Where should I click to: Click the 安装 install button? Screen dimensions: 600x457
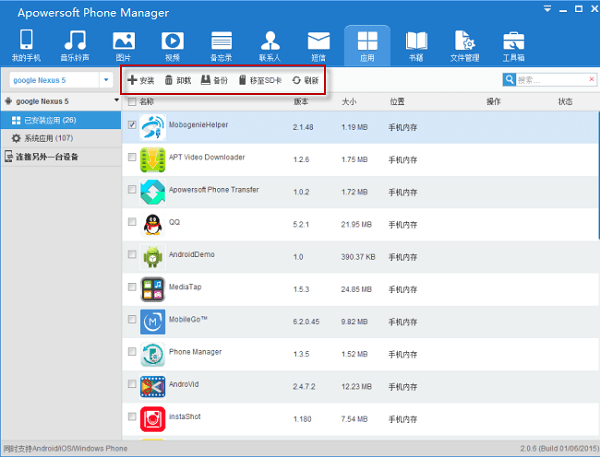[141, 79]
